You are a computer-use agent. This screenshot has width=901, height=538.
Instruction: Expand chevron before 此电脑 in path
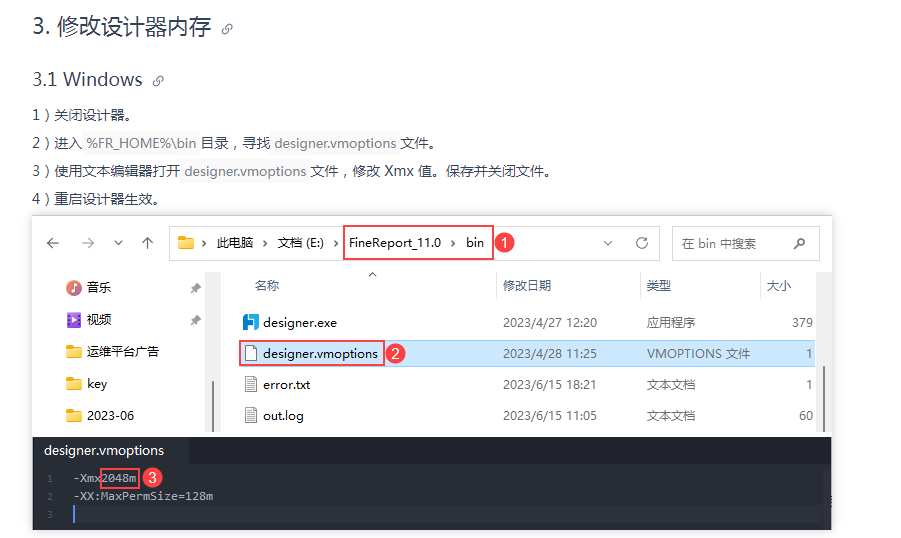pos(204,244)
